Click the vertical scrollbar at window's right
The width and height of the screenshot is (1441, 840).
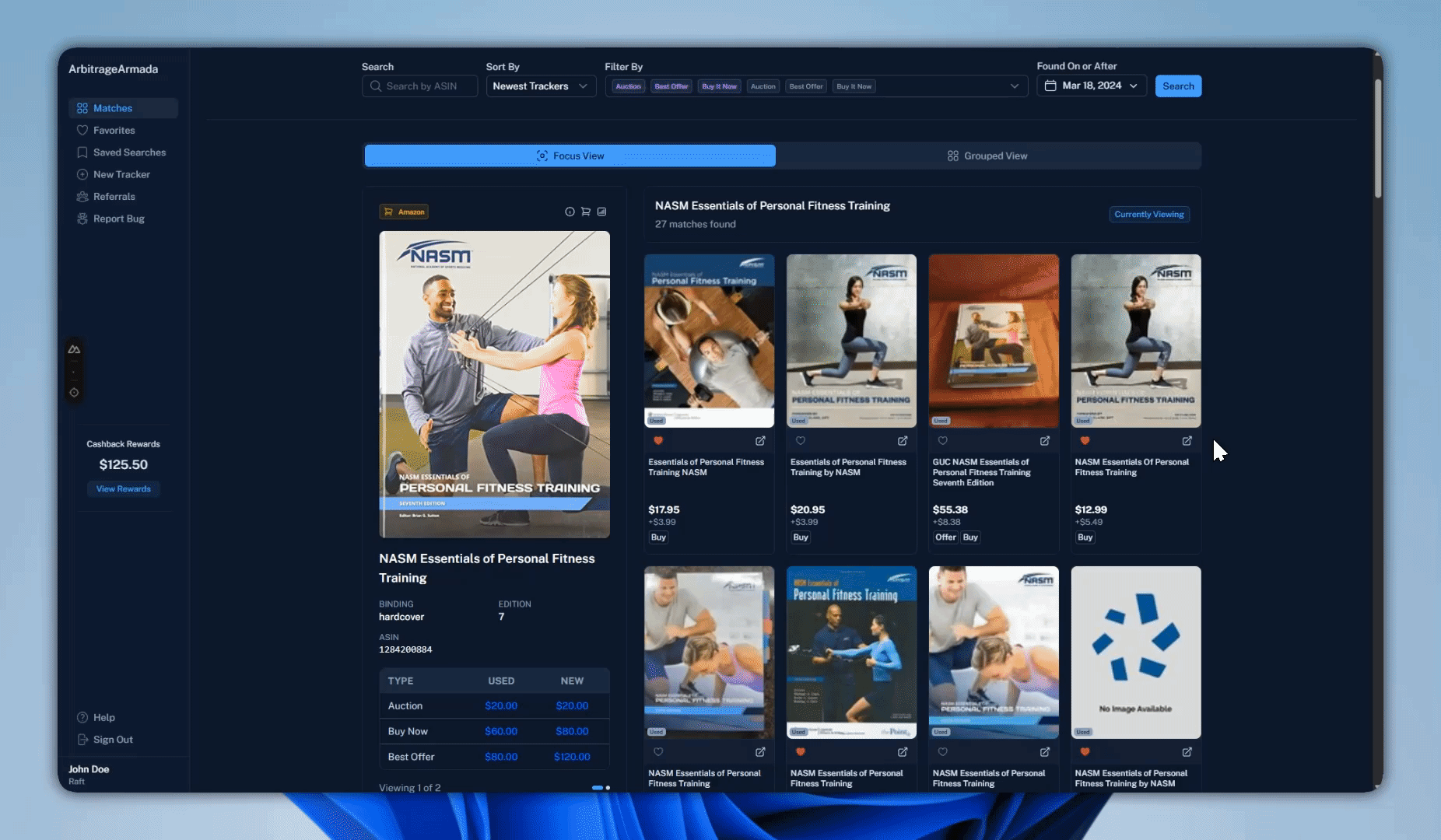pos(1378,137)
